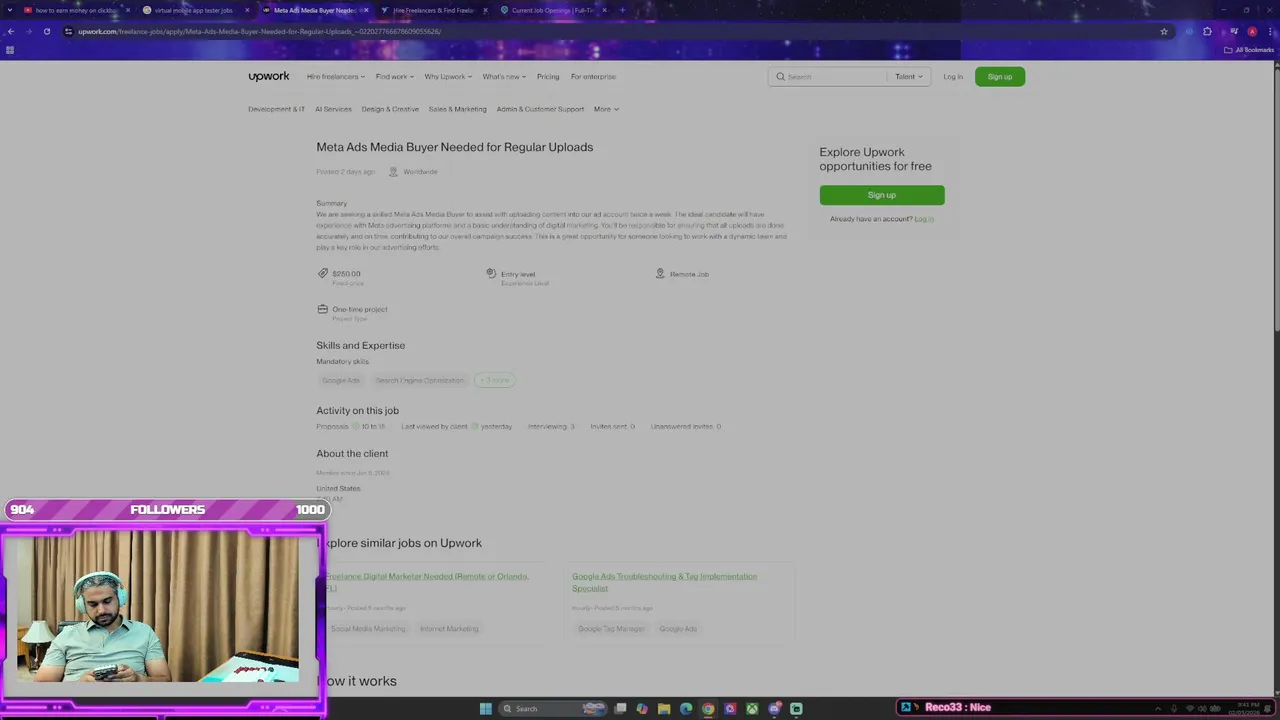Viewport: 1280px width, 720px height.
Task: Open the Talent search category dropdown
Action: [909, 77]
